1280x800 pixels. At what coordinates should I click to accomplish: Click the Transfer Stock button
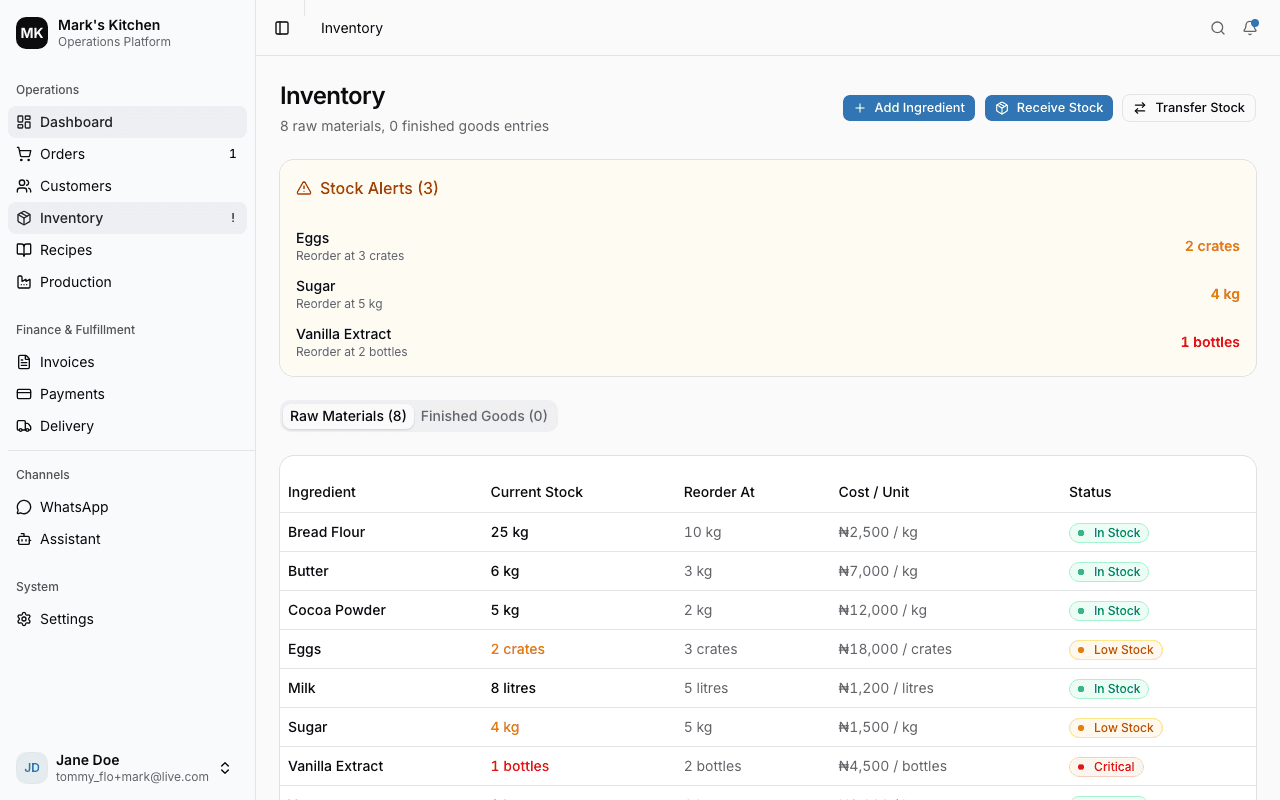tap(1188, 108)
